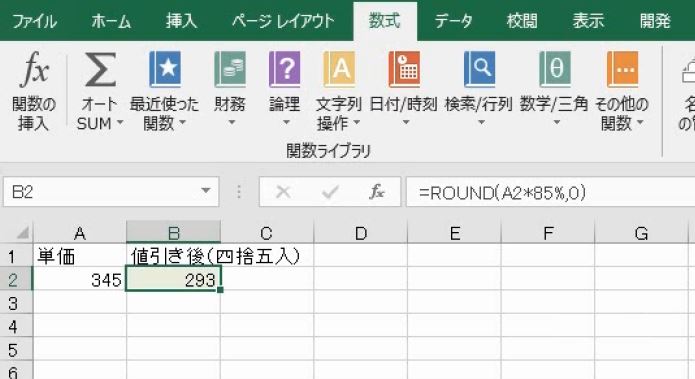Open the ファイル tab

pos(34,21)
